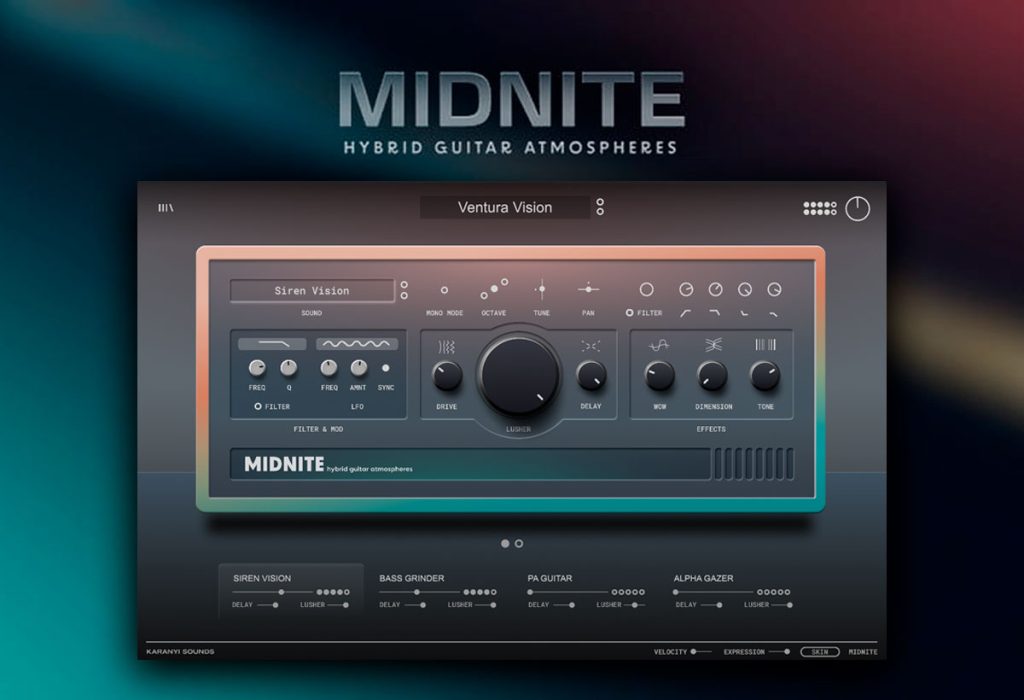This screenshot has height=700, width=1024.
Task: Toggle the FILTER radio in Filter & Mod
Action: [x=258, y=406]
